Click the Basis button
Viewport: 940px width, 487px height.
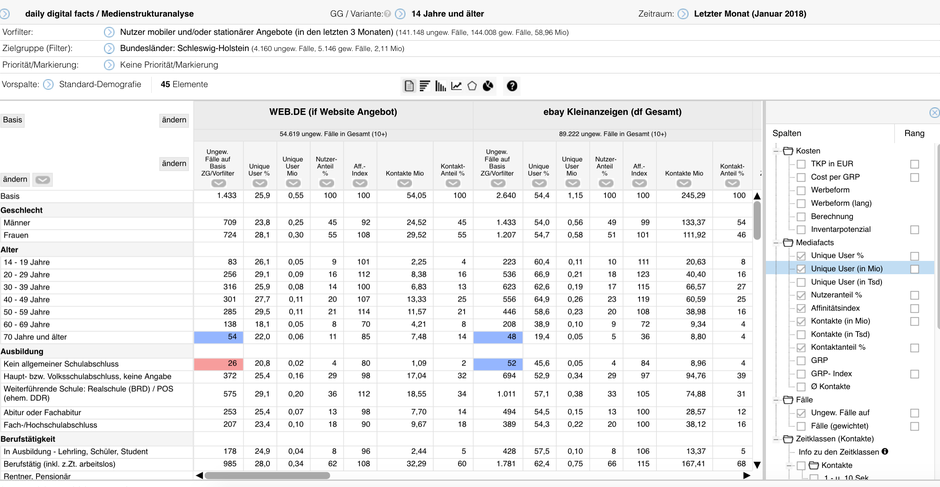point(13,120)
